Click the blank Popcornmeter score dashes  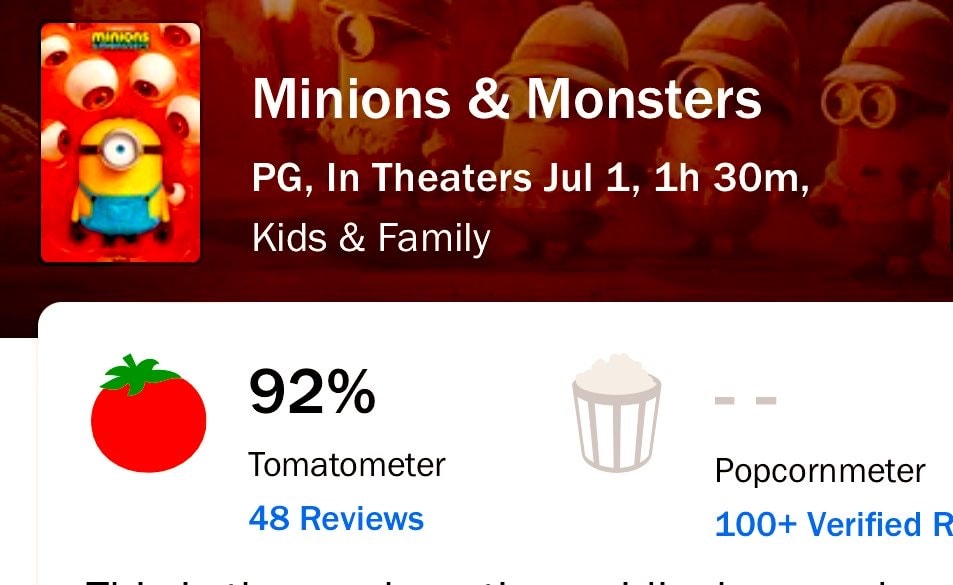point(746,400)
